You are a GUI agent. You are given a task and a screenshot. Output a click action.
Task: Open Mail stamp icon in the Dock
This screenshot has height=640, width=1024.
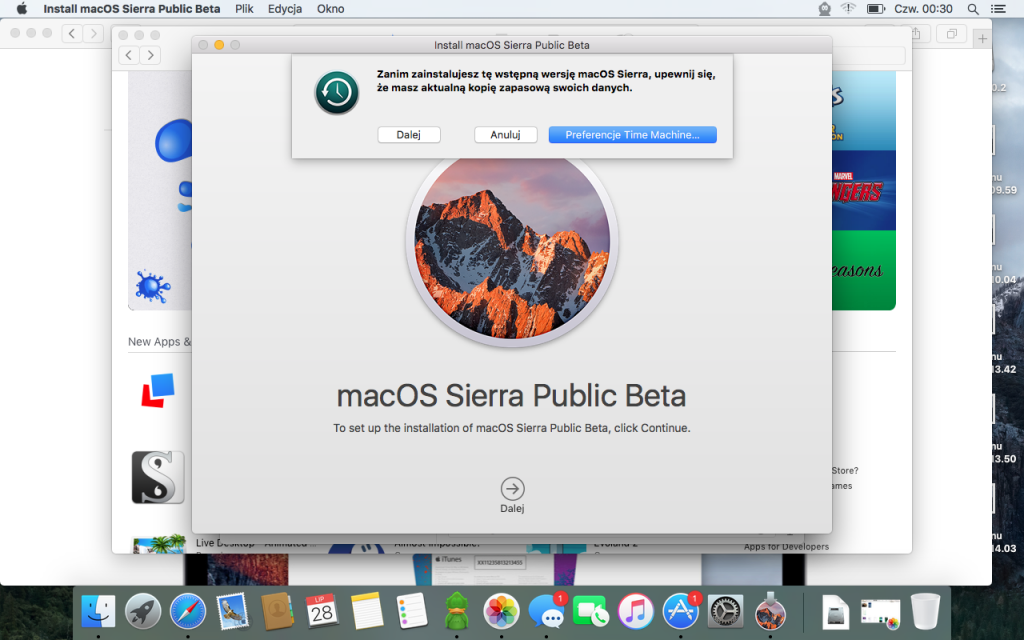[x=232, y=612]
